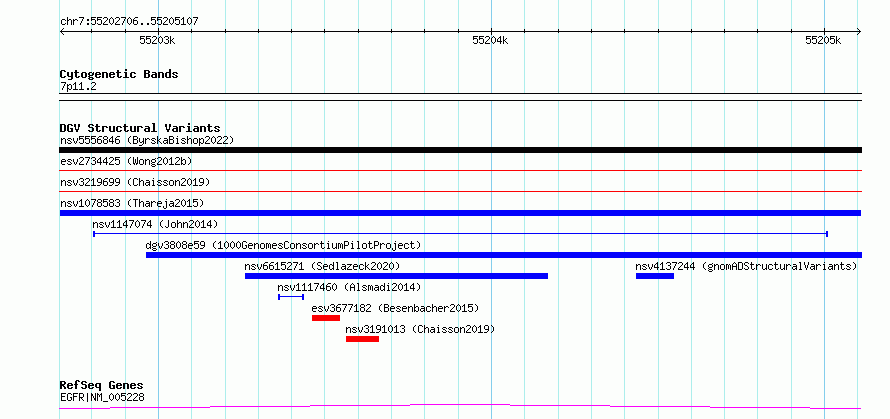Click the DGV Structural Variants track title
890x419 pixels.
[140, 128]
